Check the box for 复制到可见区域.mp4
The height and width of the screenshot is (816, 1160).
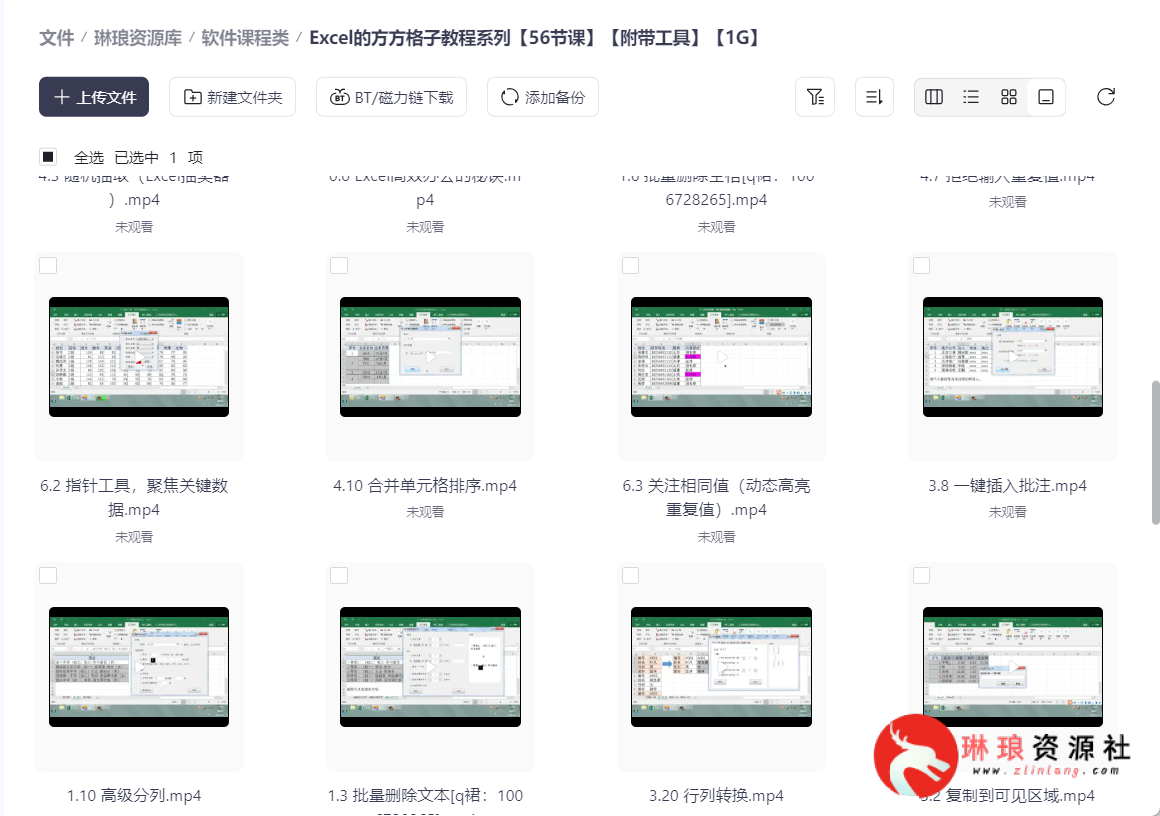921,576
